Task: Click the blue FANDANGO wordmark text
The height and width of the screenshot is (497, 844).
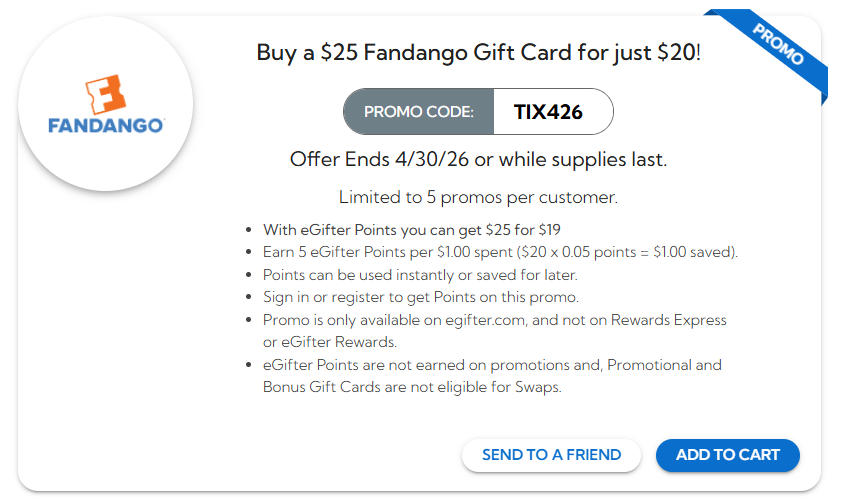Action: (105, 127)
